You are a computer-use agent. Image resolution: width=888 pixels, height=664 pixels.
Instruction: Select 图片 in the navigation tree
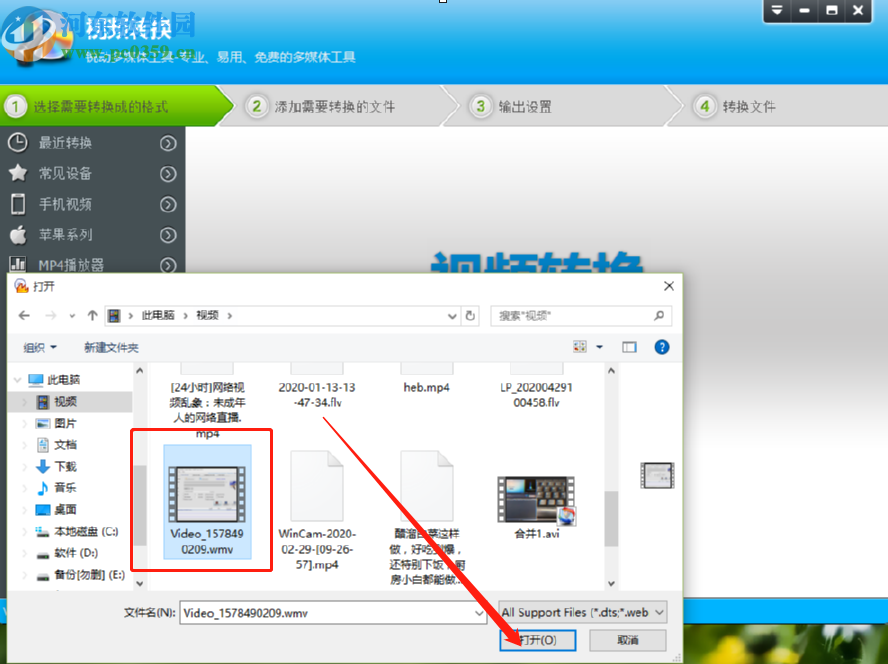65,423
